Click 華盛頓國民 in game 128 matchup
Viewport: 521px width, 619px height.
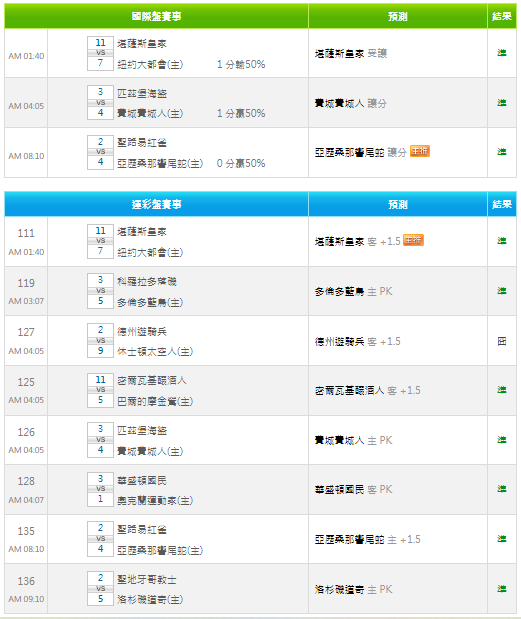pyautogui.click(x=142, y=480)
